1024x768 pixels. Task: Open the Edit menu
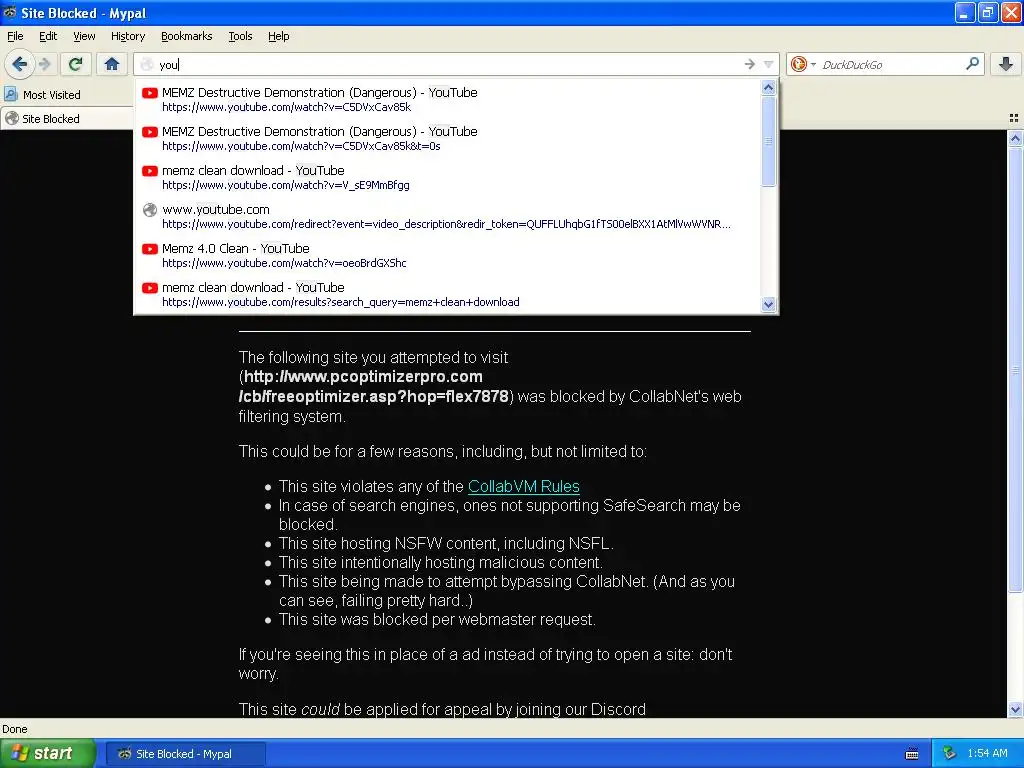click(x=48, y=36)
